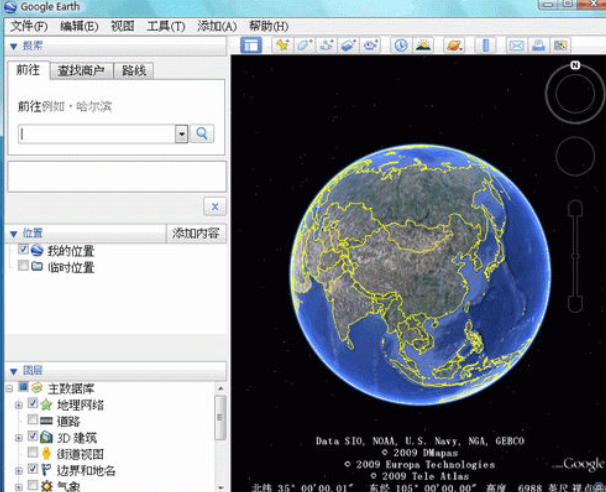Image resolution: width=606 pixels, height=492 pixels.
Task: Click the 添加内容 button
Action: [197, 233]
